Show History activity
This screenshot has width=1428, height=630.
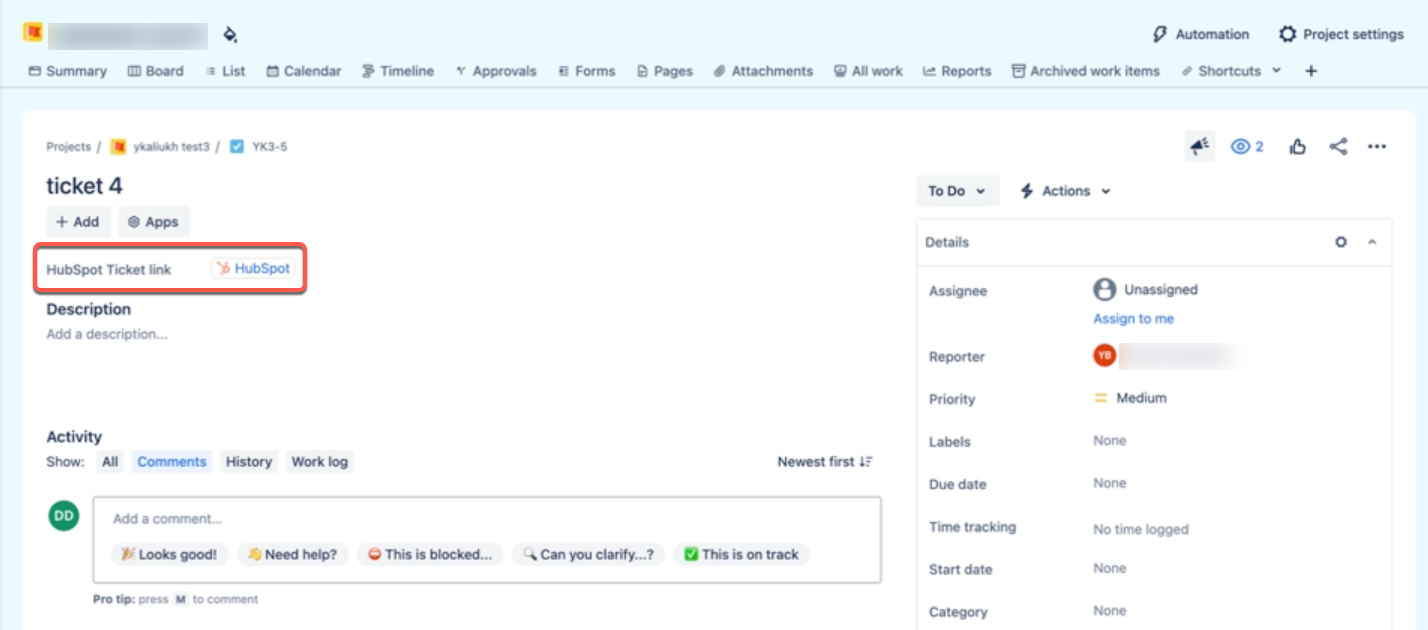[249, 462]
